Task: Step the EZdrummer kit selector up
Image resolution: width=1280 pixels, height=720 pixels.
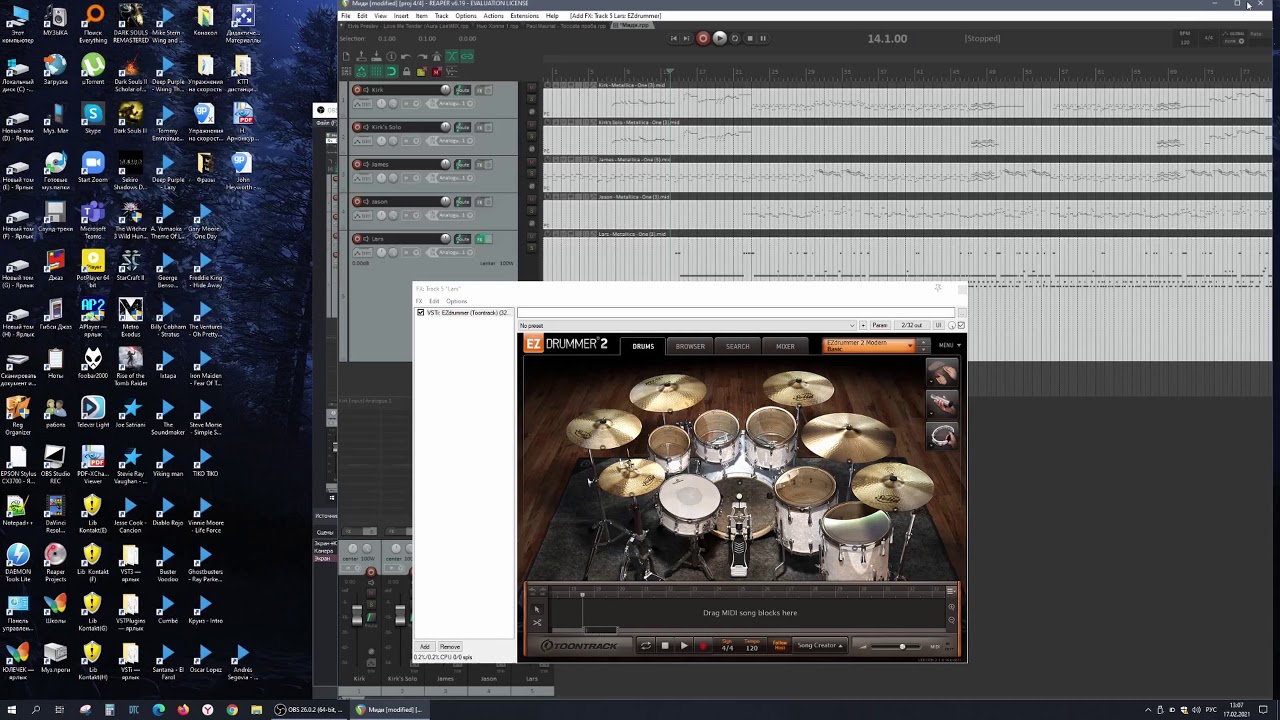Action: (x=924, y=342)
